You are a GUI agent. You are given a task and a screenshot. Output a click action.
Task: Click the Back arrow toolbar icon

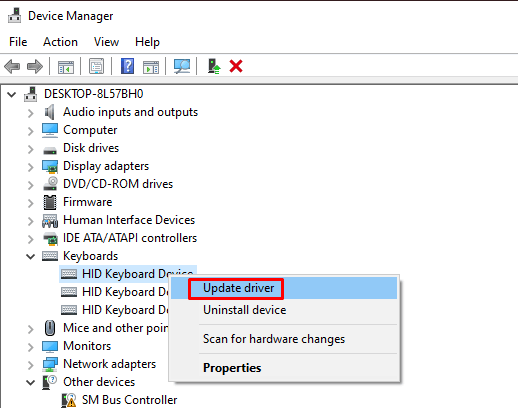pos(12,66)
